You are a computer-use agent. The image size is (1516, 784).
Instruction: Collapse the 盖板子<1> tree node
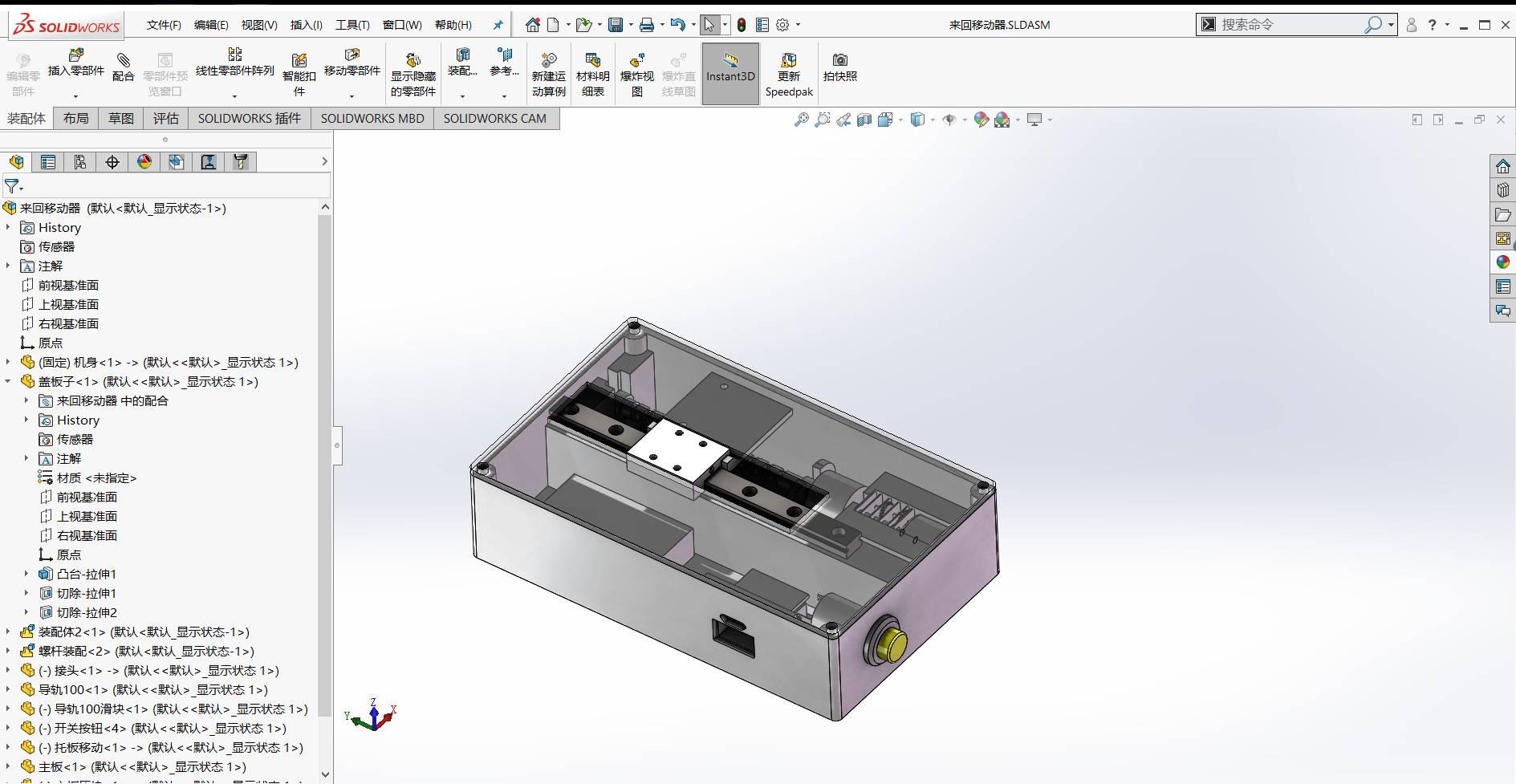tap(8, 381)
